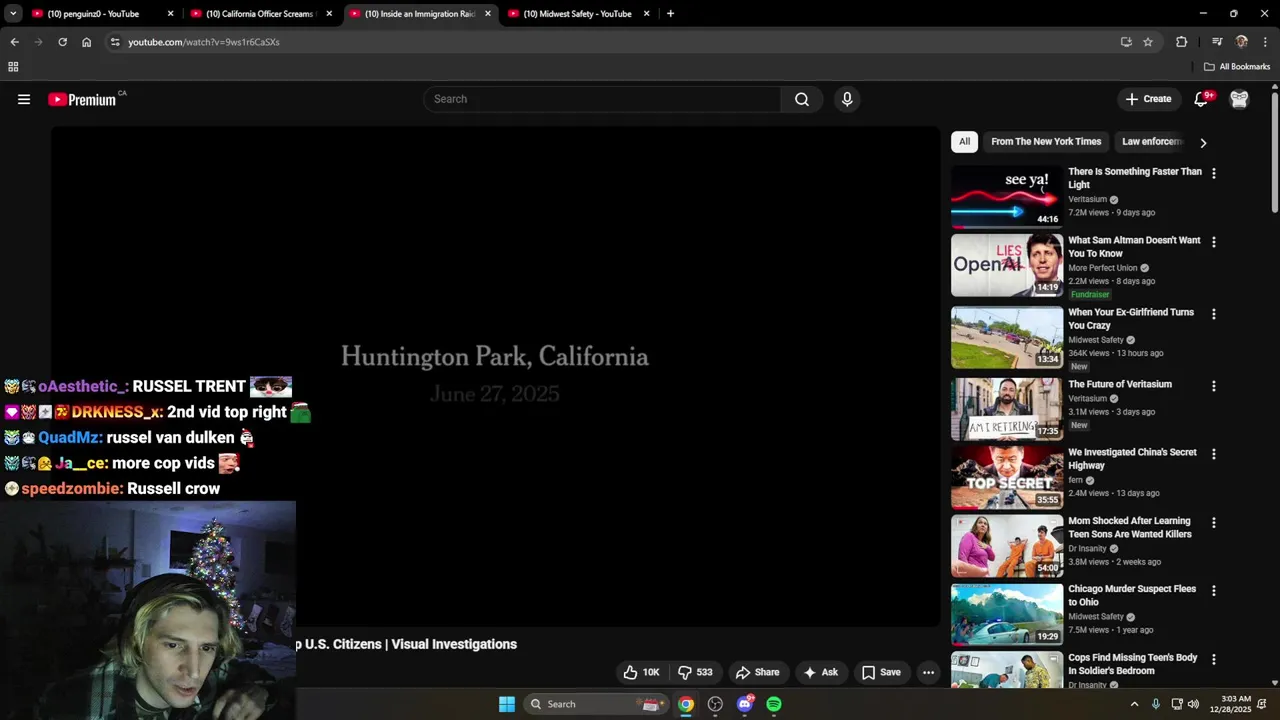
Task: Open options for There Is Something Faster Than Light
Action: point(1213,173)
